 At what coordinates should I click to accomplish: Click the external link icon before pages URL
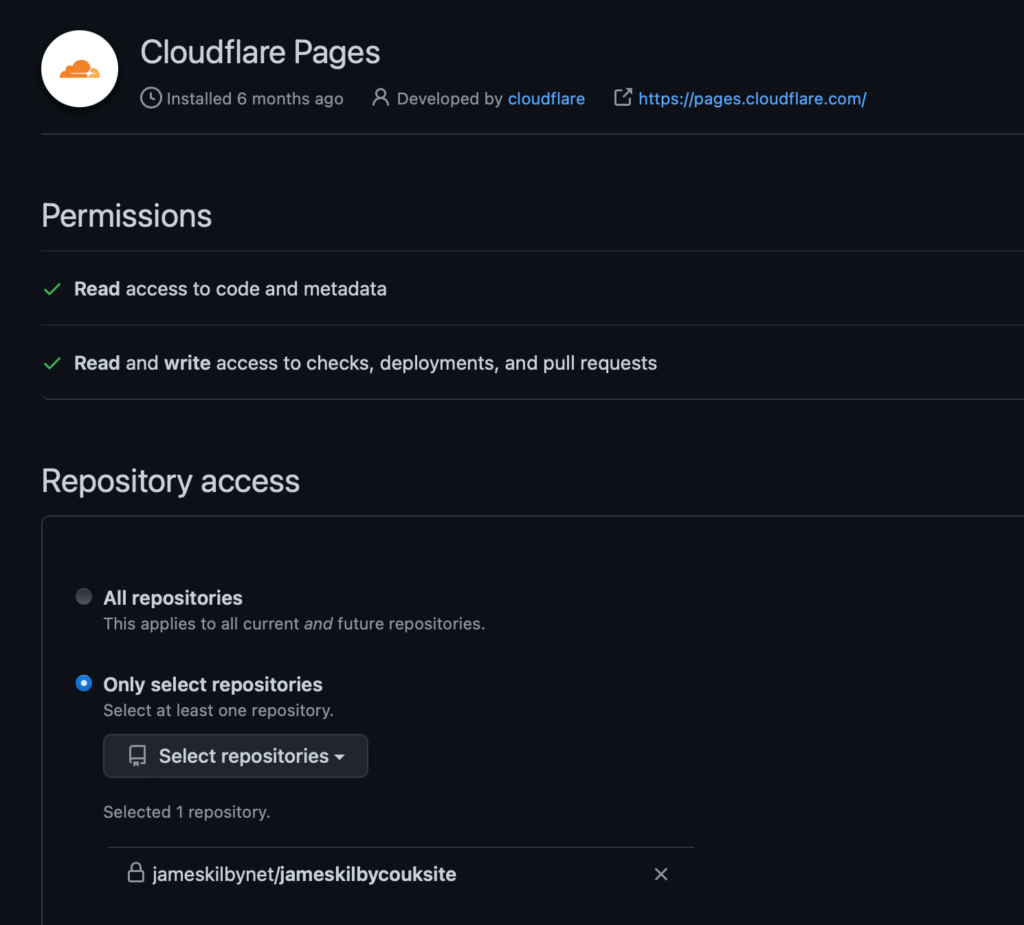[x=623, y=98]
